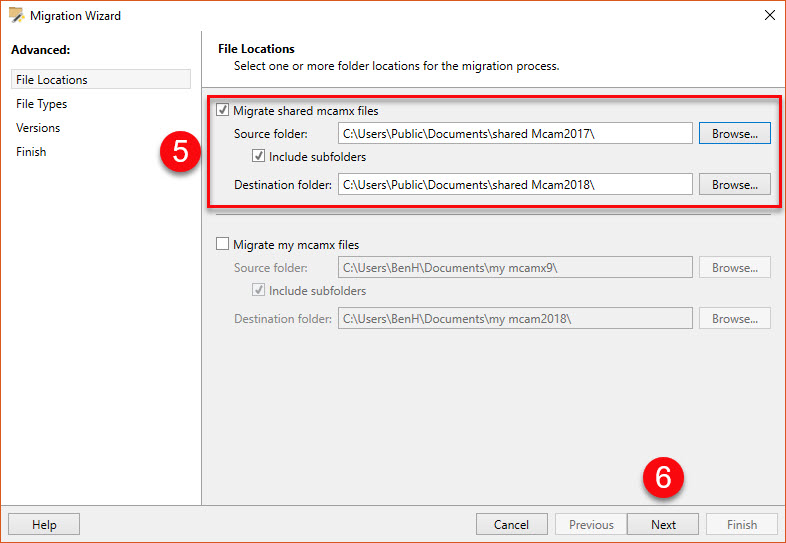The height and width of the screenshot is (543, 786).
Task: Cancel the migration wizard
Action: 511,524
